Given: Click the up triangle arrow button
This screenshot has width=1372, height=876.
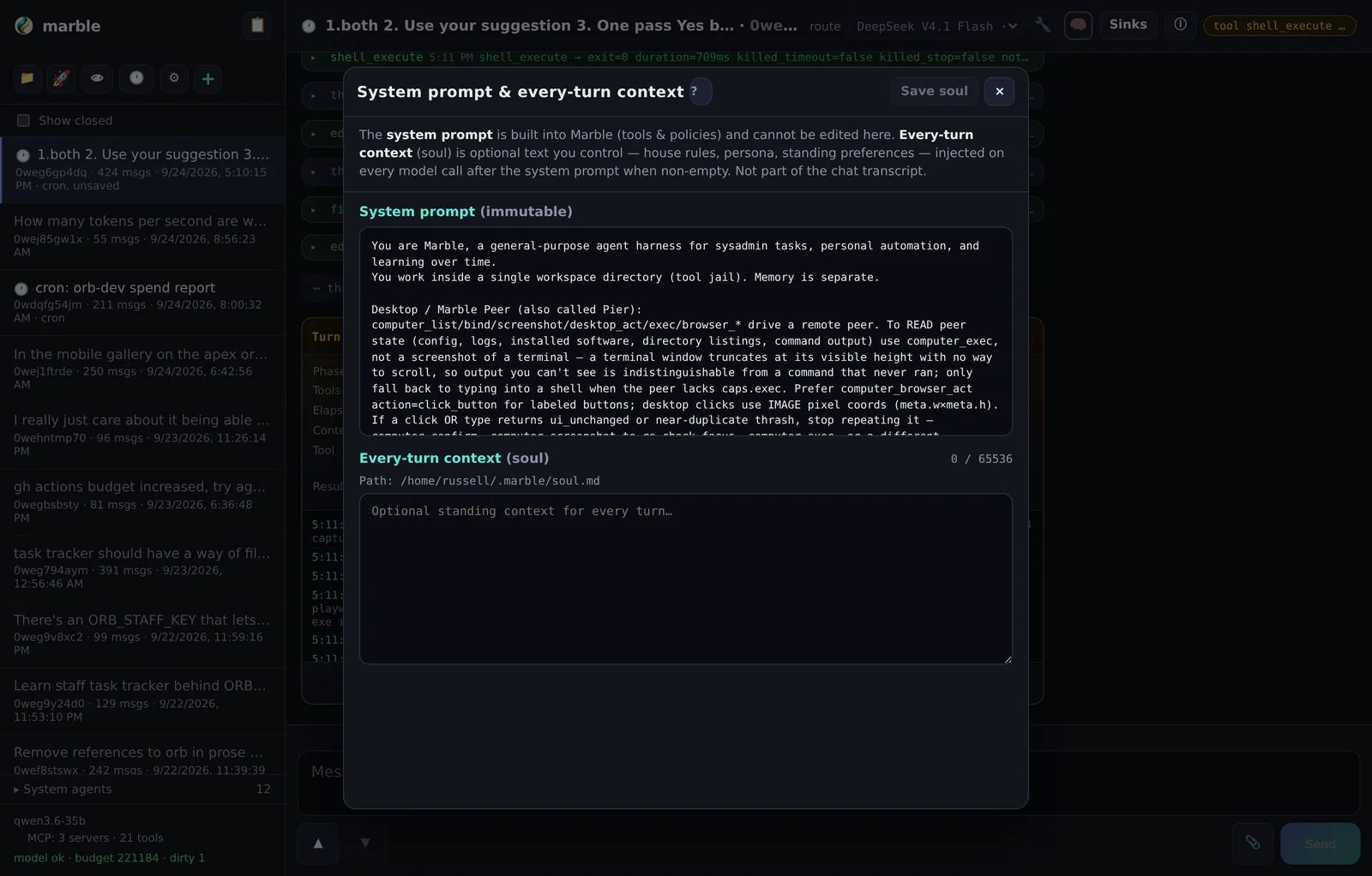Looking at the screenshot, I should (318, 843).
